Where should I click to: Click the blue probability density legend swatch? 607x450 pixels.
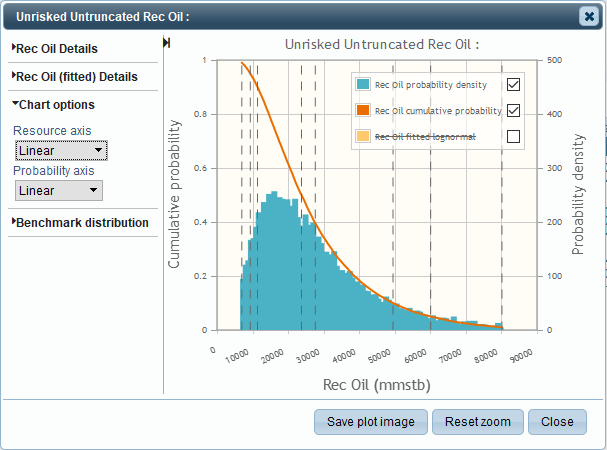(x=364, y=84)
